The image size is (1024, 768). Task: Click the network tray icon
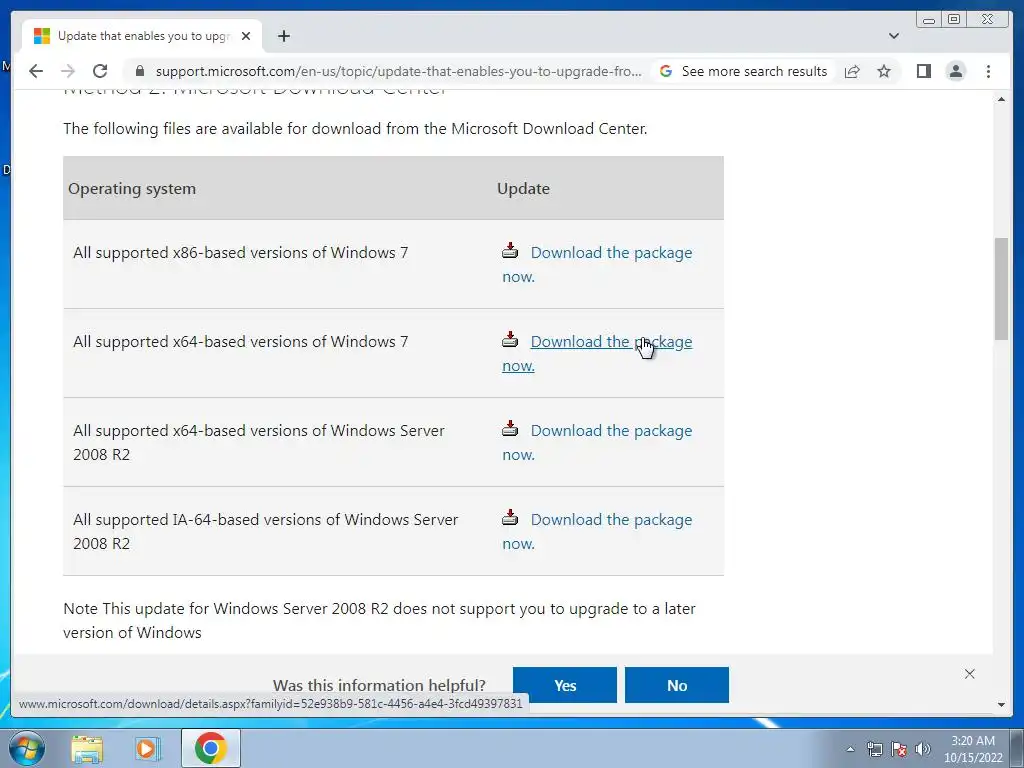pos(874,749)
